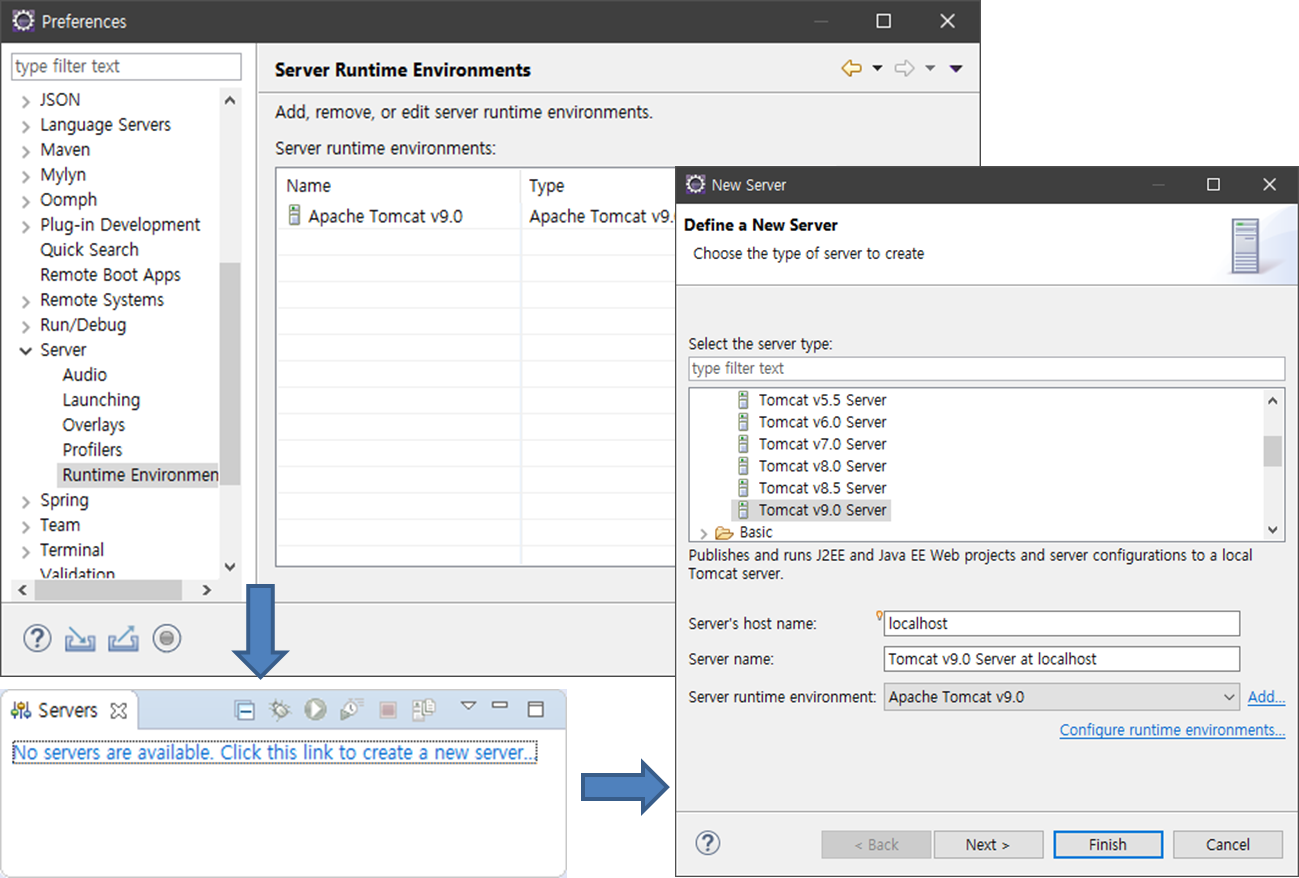This screenshot has width=1299, height=878.
Task: Select Profilers under Server preferences
Action: [x=92, y=450]
